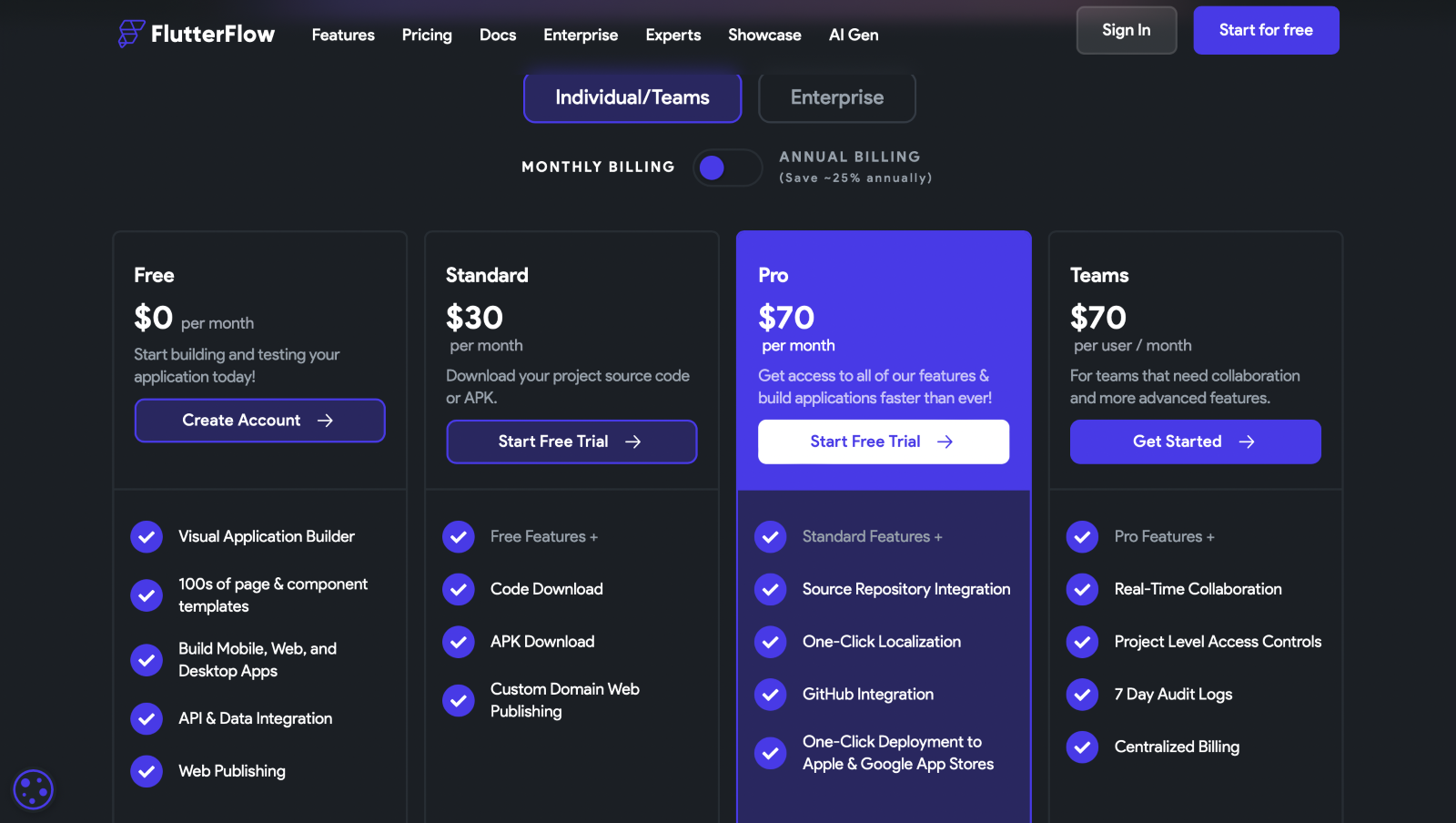
Task: Click the FlutterFlow logo icon
Action: [131, 34]
